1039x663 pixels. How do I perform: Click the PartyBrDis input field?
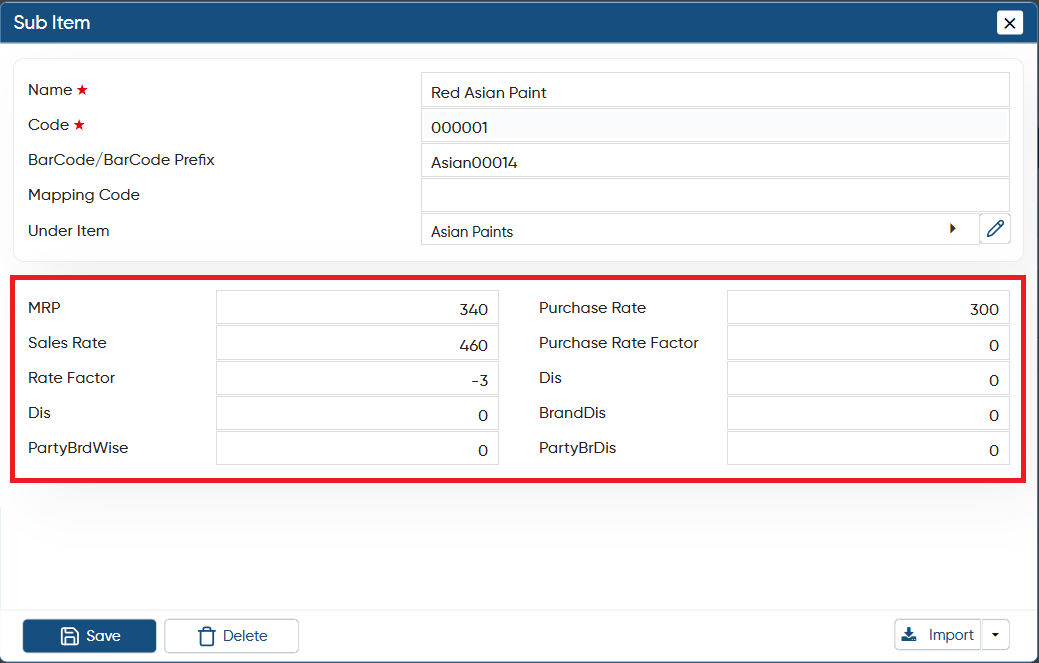click(x=868, y=448)
